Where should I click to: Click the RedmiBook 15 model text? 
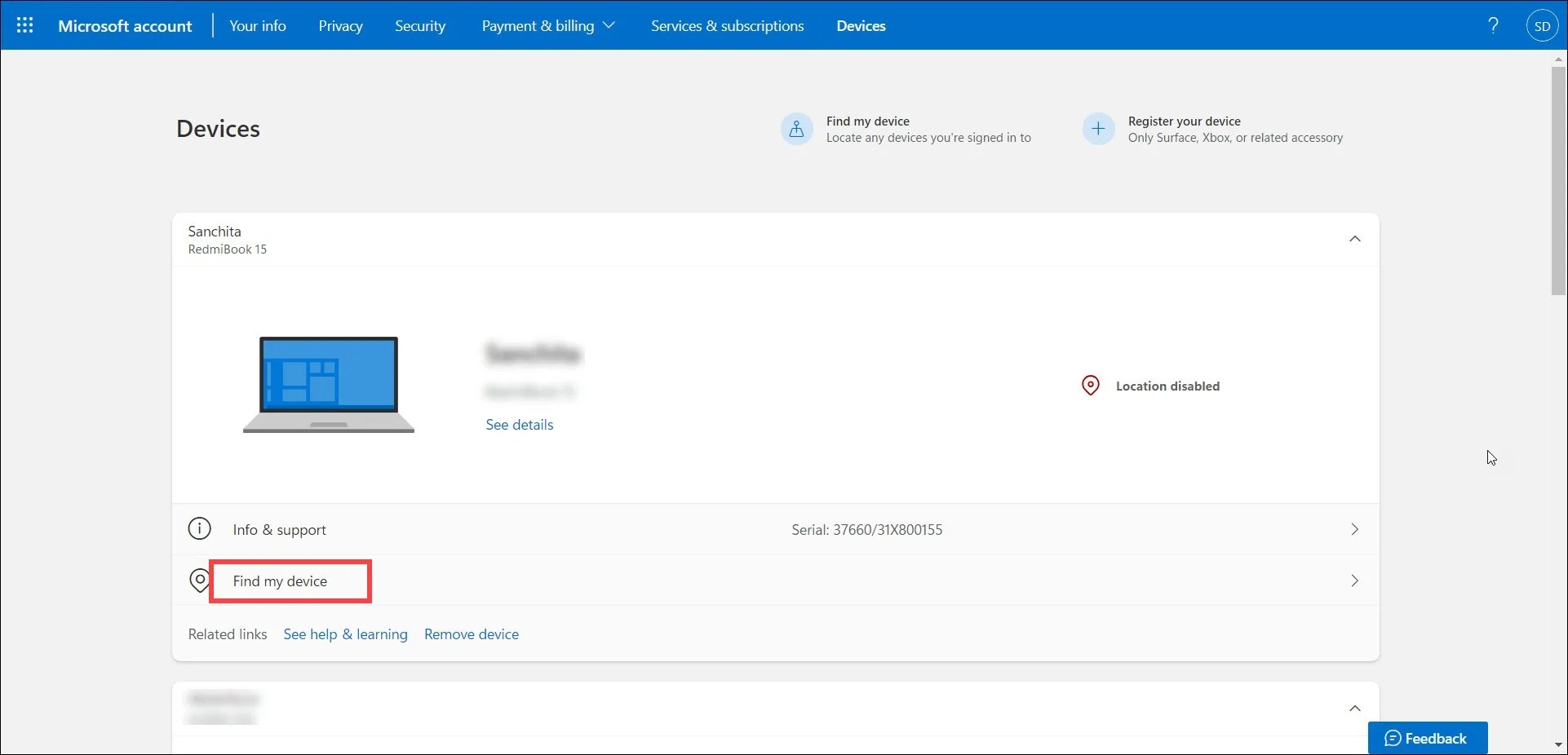[228, 249]
